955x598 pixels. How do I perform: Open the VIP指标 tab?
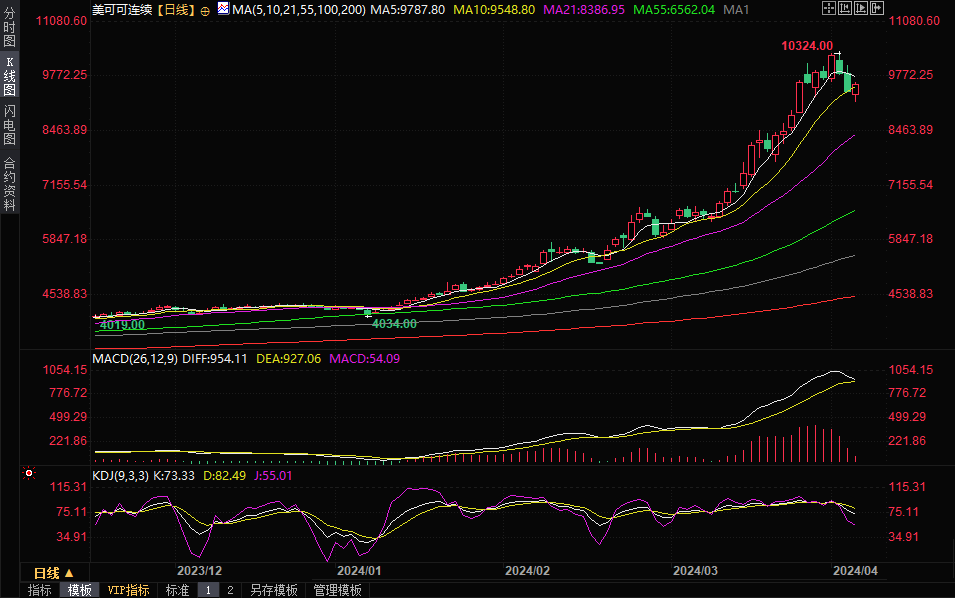128,590
